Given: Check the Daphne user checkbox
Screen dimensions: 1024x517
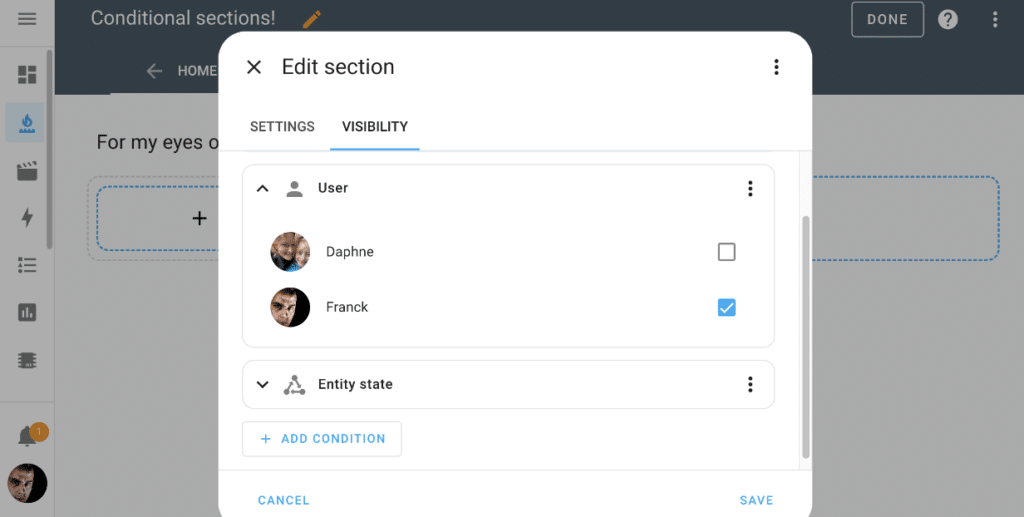Looking at the screenshot, I should coord(727,252).
